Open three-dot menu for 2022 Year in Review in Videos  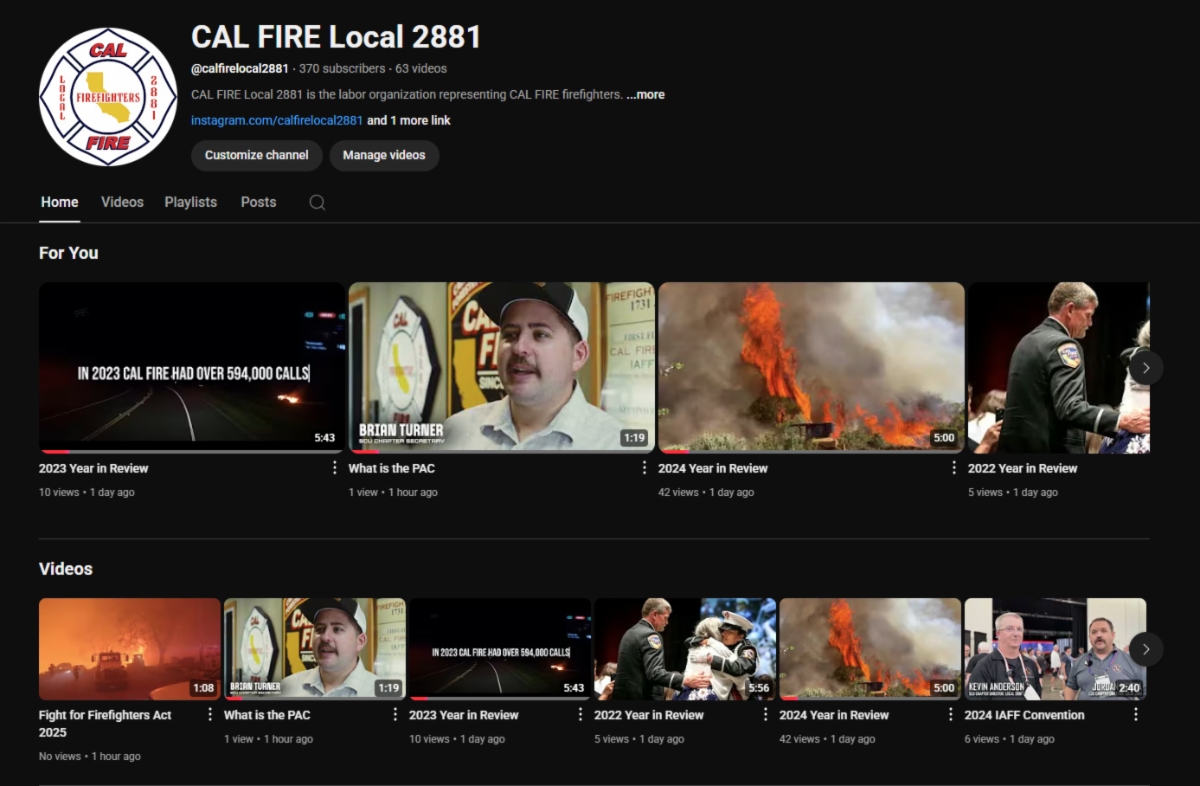tap(765, 715)
